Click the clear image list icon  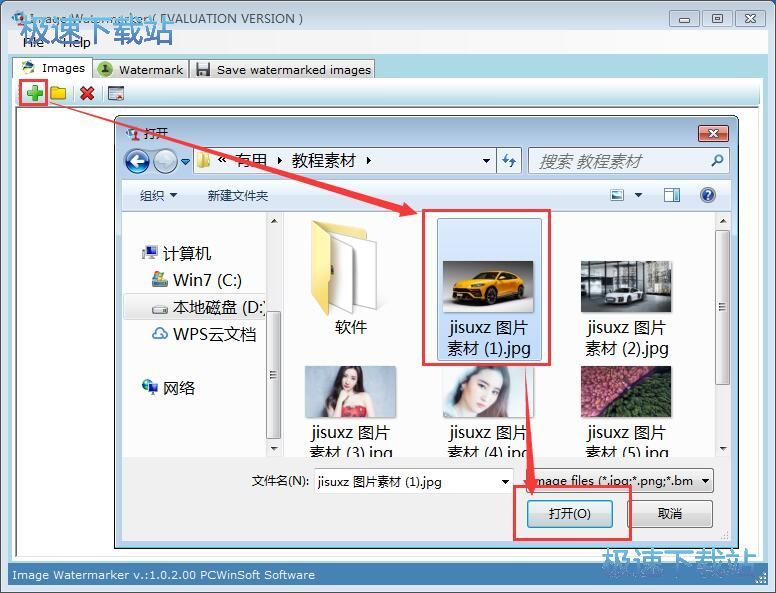click(x=116, y=93)
